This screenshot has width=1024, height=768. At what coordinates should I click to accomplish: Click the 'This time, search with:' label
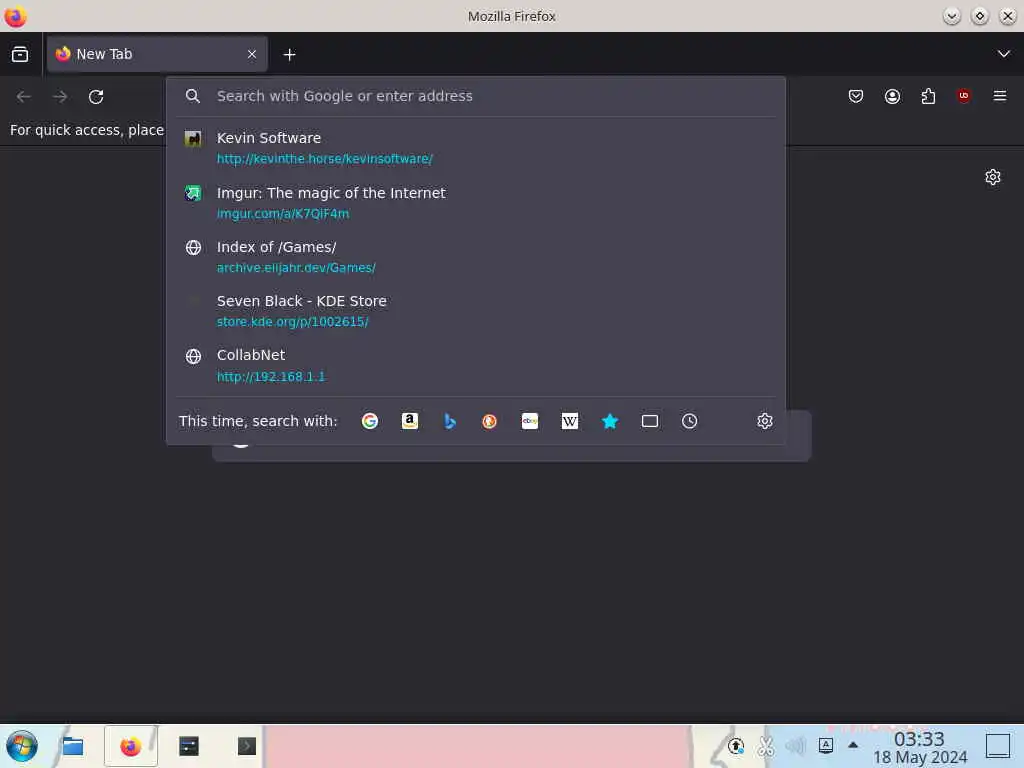(258, 421)
